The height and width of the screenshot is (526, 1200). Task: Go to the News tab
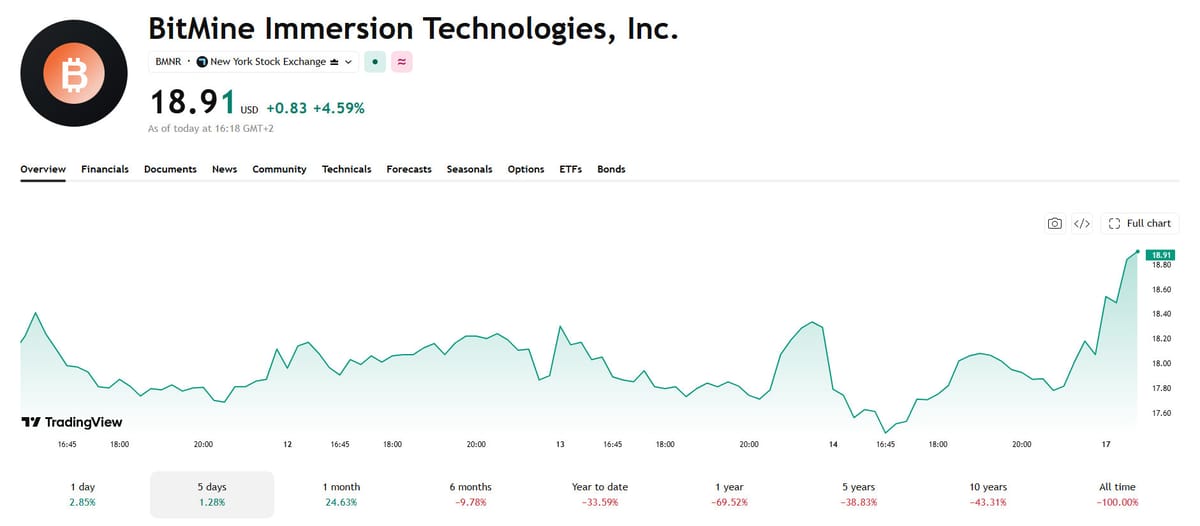(224, 169)
